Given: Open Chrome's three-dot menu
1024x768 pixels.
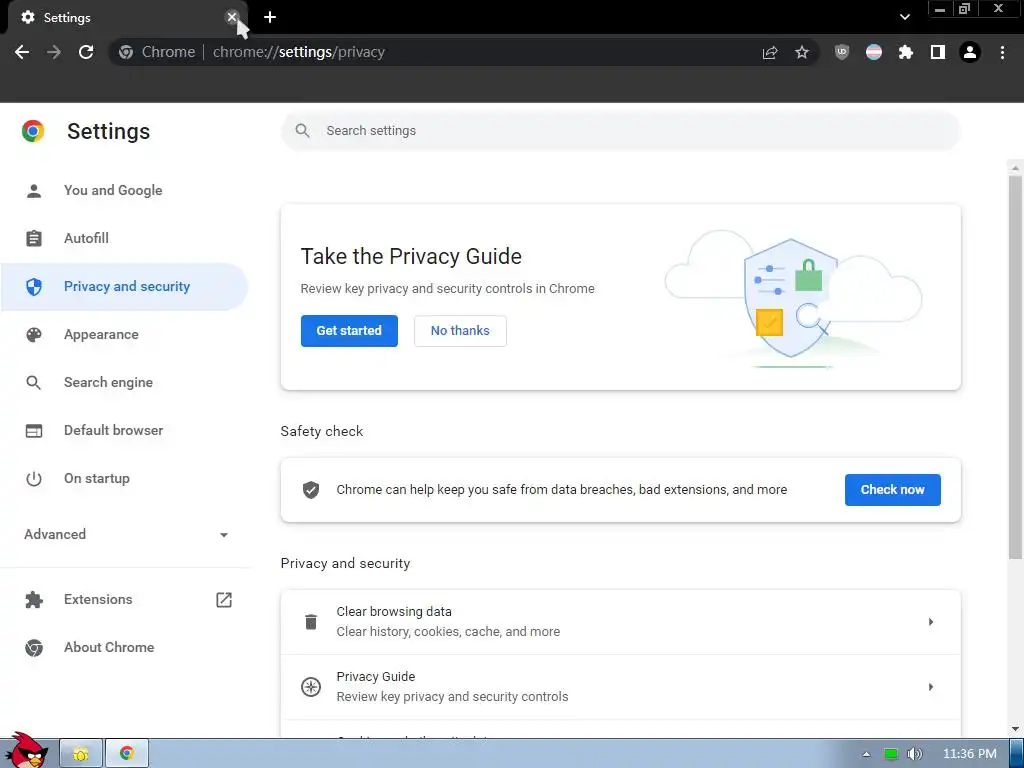Looking at the screenshot, I should [x=1002, y=52].
